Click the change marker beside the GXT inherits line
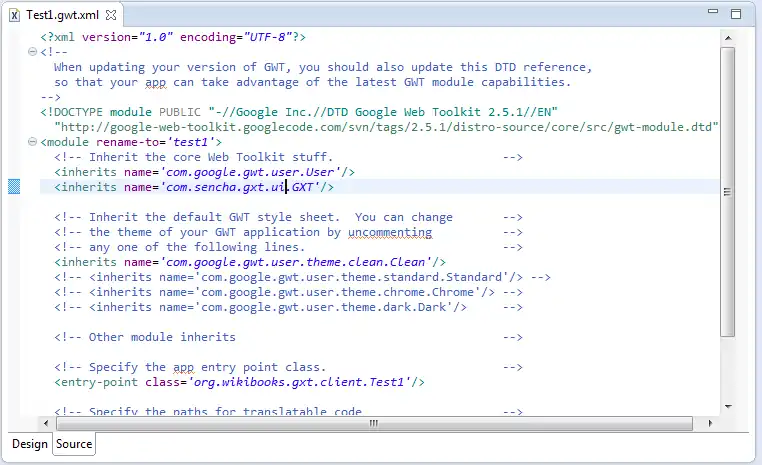The width and height of the screenshot is (762, 465). pyautogui.click(x=14, y=187)
